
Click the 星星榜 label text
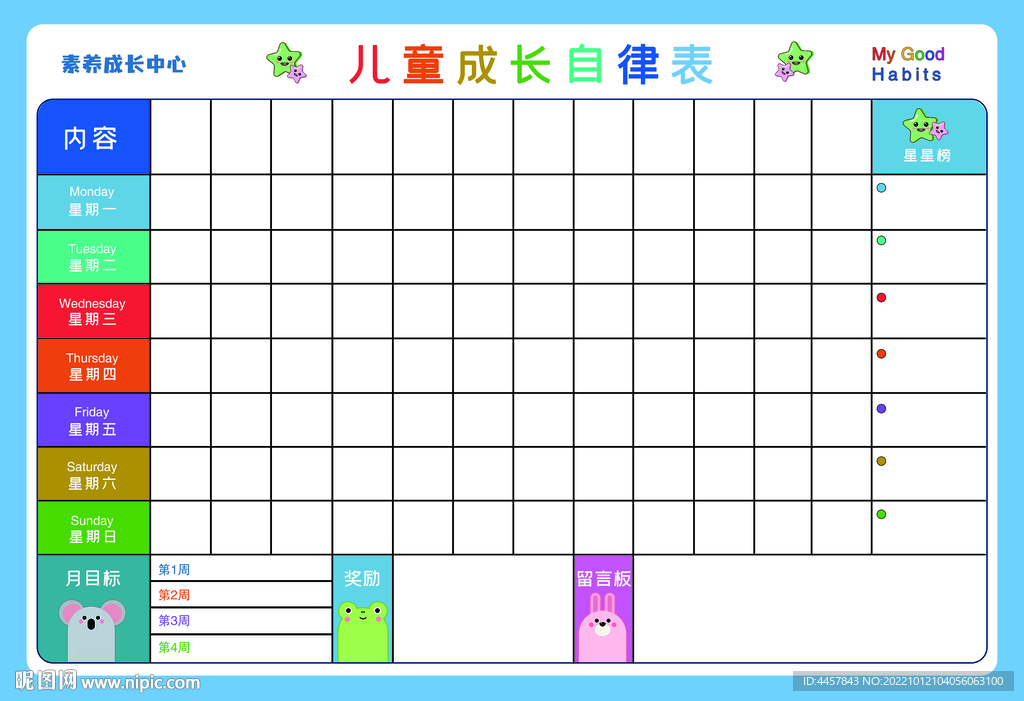click(x=927, y=155)
